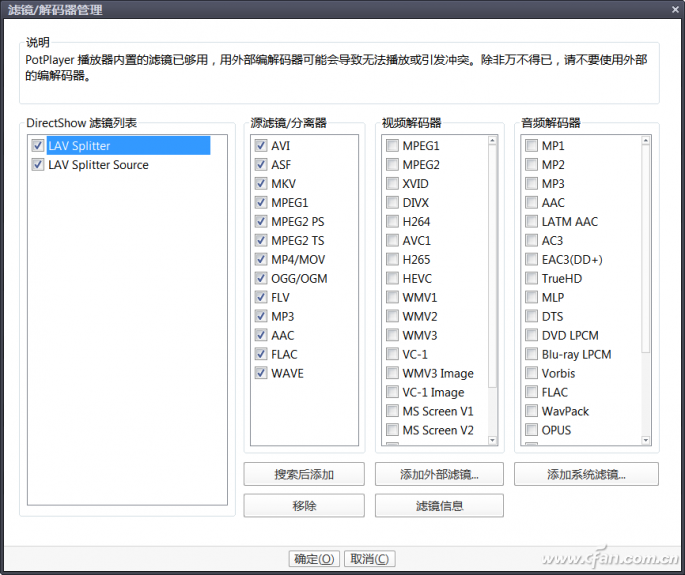
Task: Check the MP2 audio decoder
Action: (x=531, y=165)
